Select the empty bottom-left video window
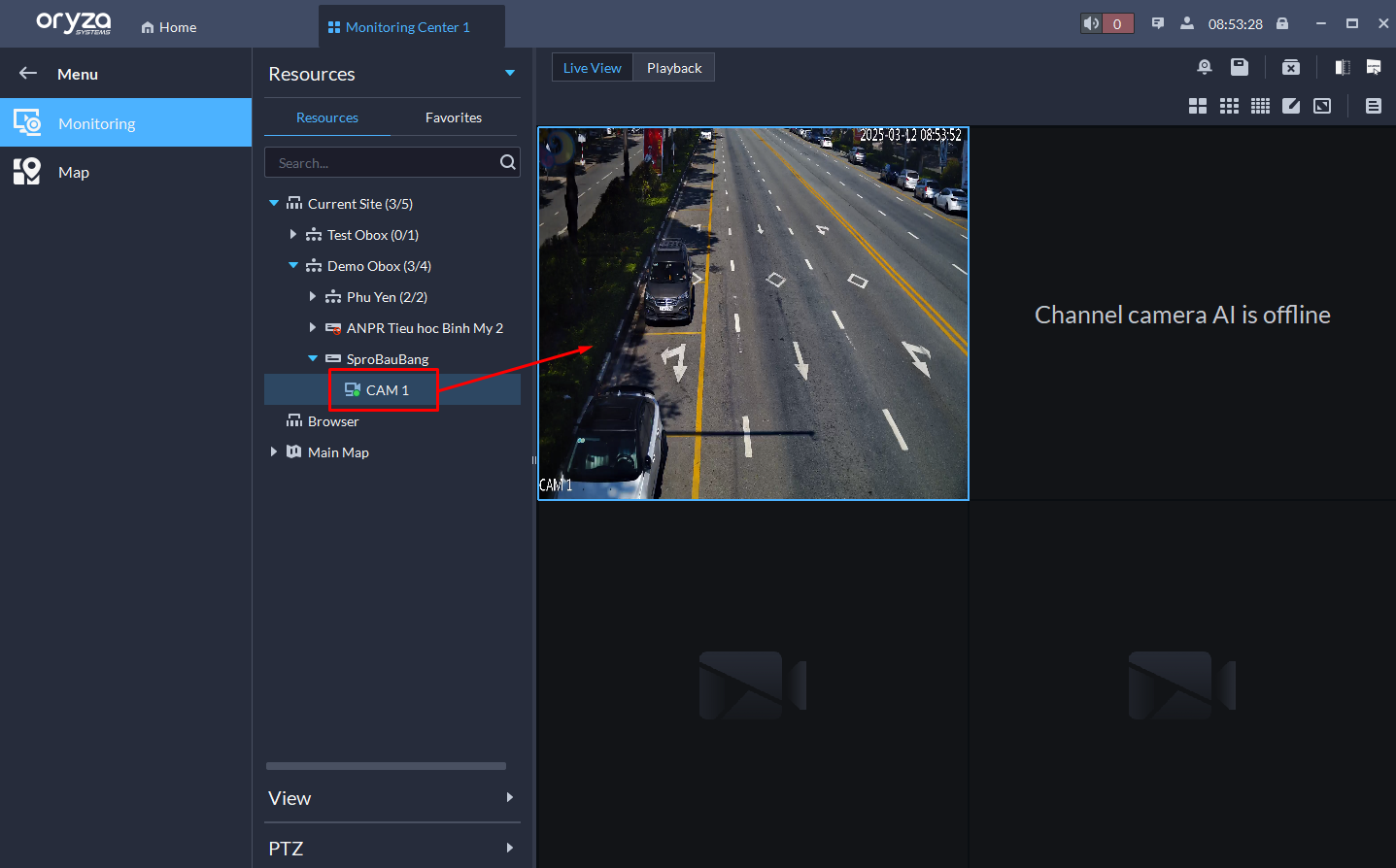This screenshot has width=1396, height=868. click(753, 684)
